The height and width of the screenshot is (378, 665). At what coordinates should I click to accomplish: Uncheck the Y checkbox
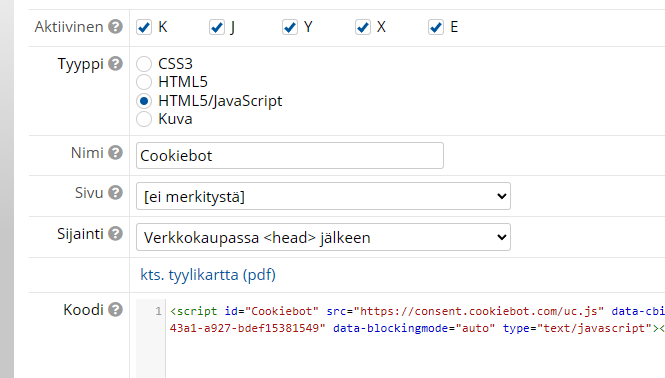(290, 27)
